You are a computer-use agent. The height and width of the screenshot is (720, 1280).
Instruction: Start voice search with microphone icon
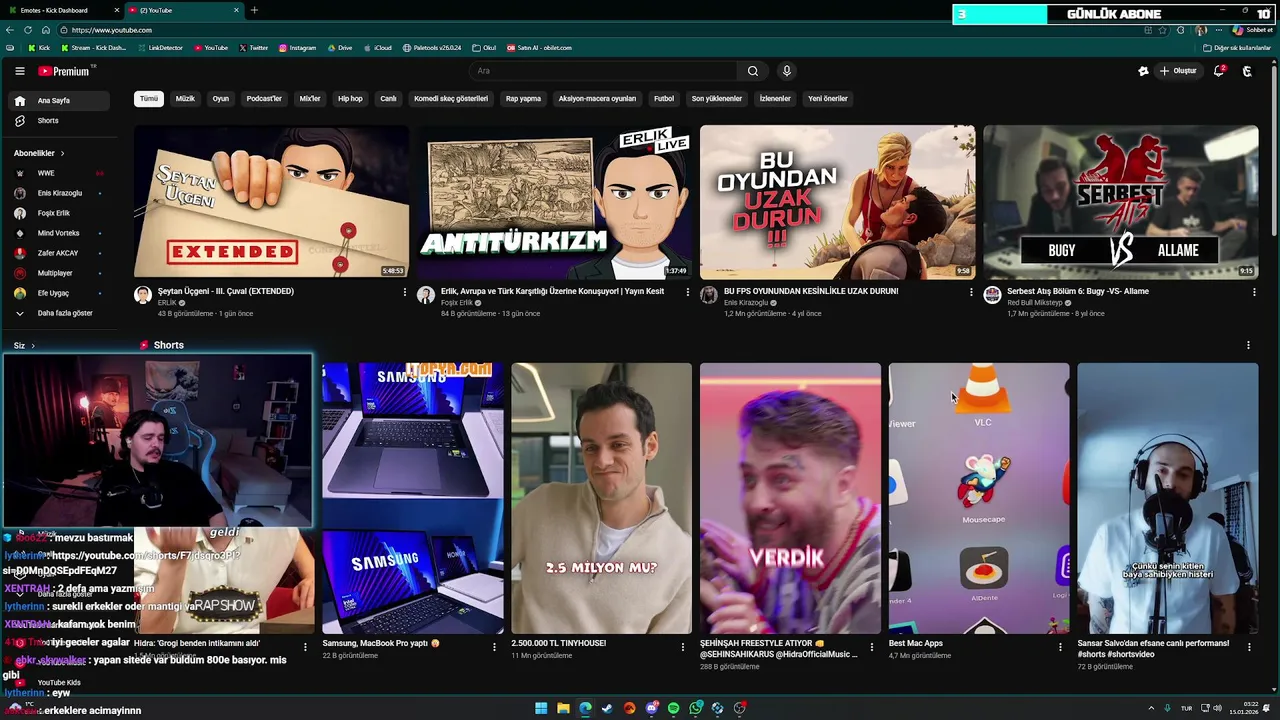(x=787, y=71)
